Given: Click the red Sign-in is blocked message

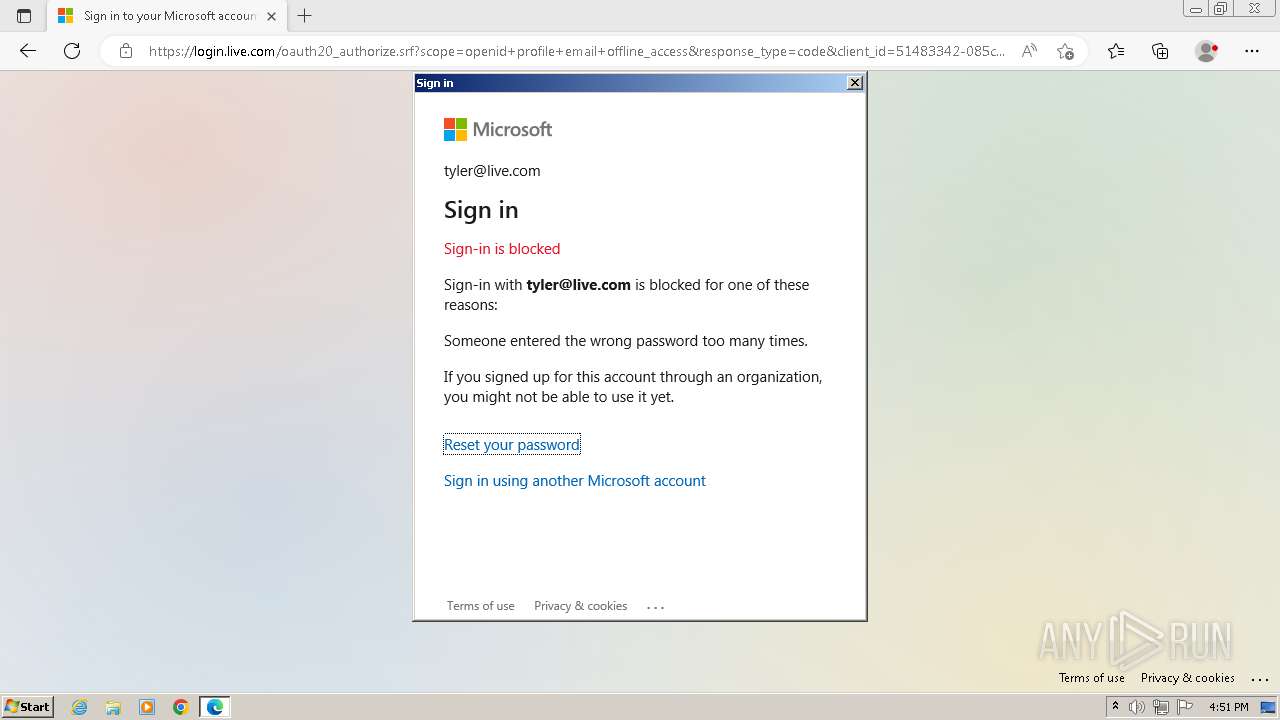Looking at the screenshot, I should [x=502, y=249].
